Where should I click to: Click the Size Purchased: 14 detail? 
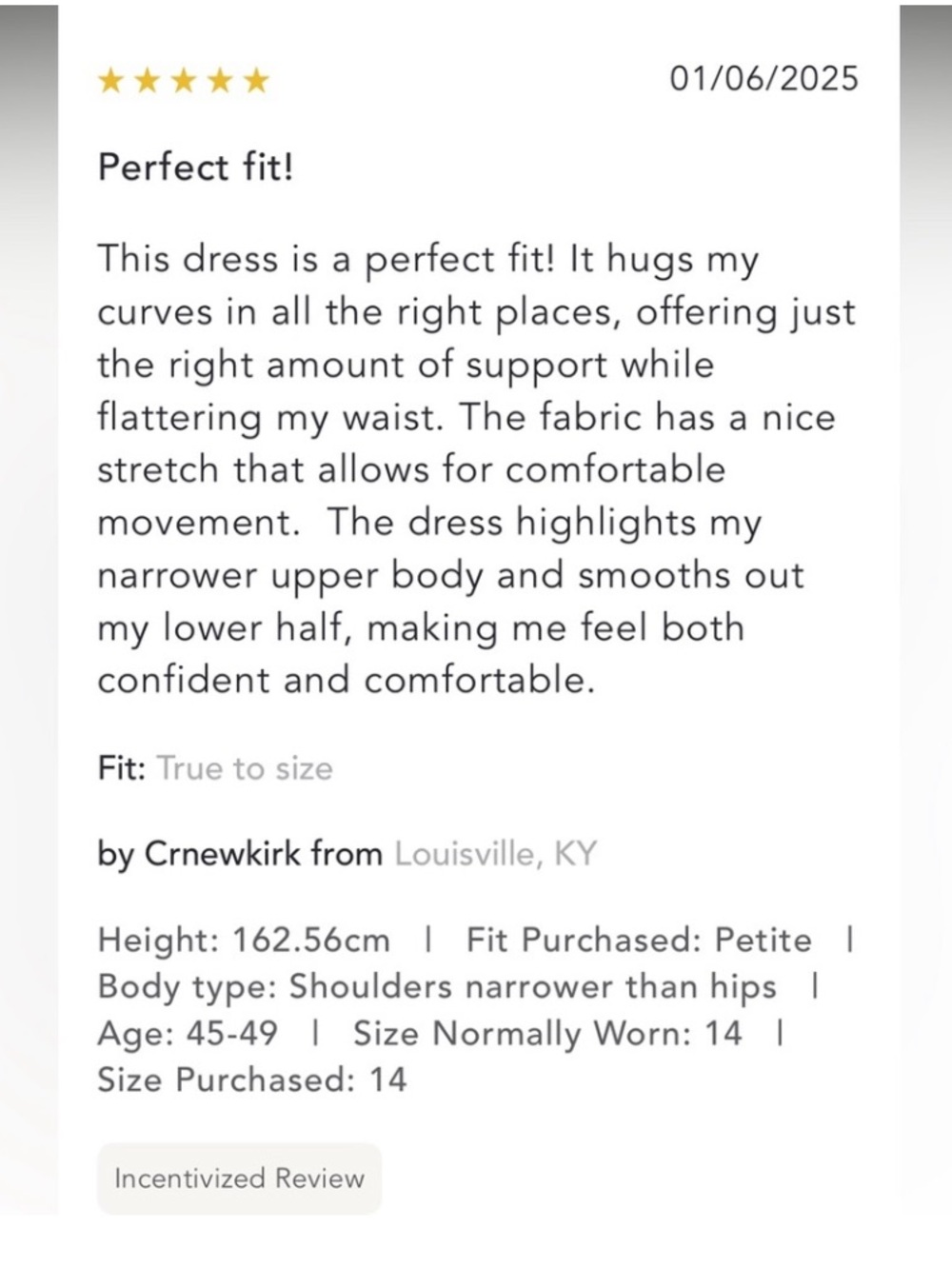pyautogui.click(x=251, y=1080)
